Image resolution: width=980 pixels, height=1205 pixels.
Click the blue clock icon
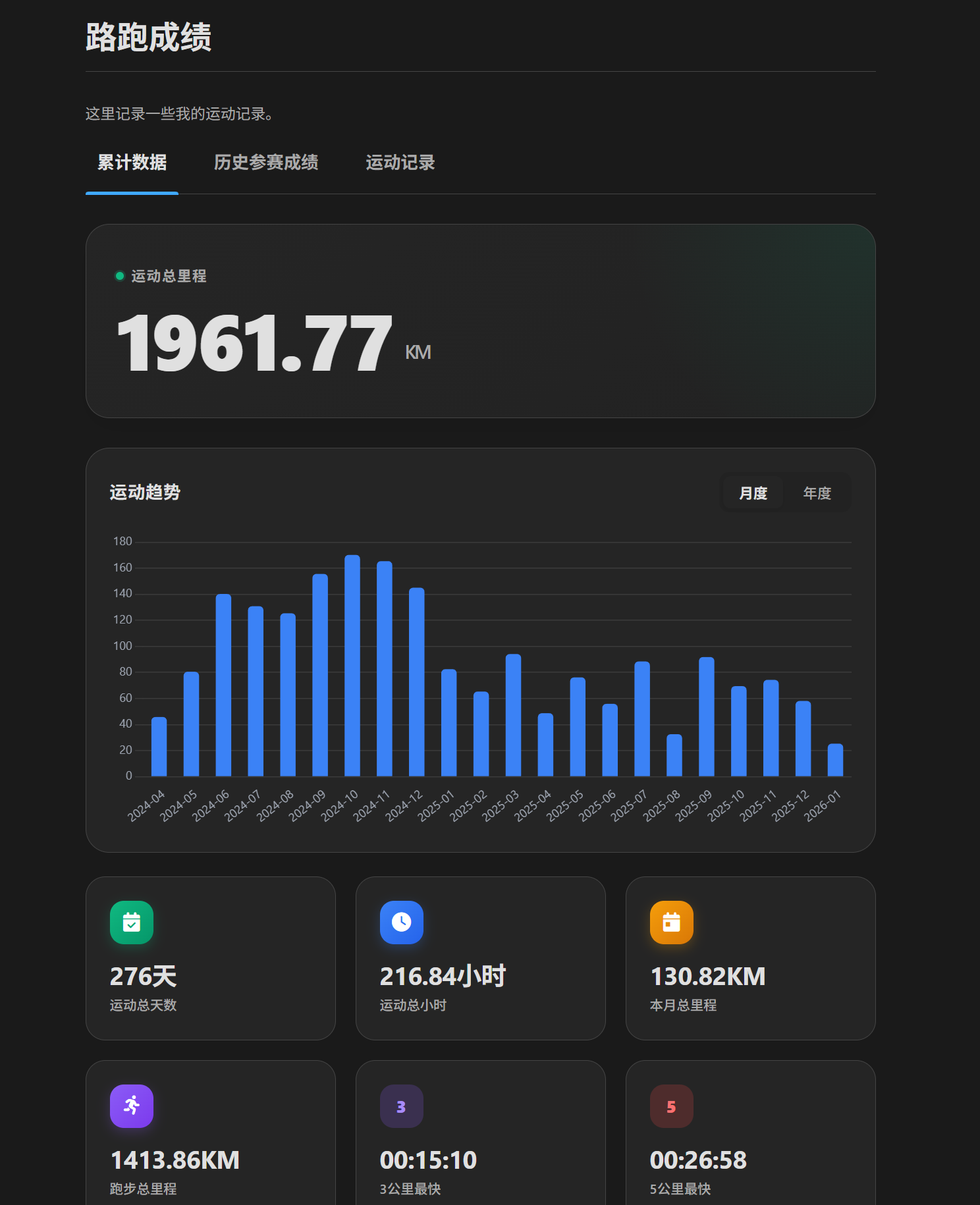[402, 923]
